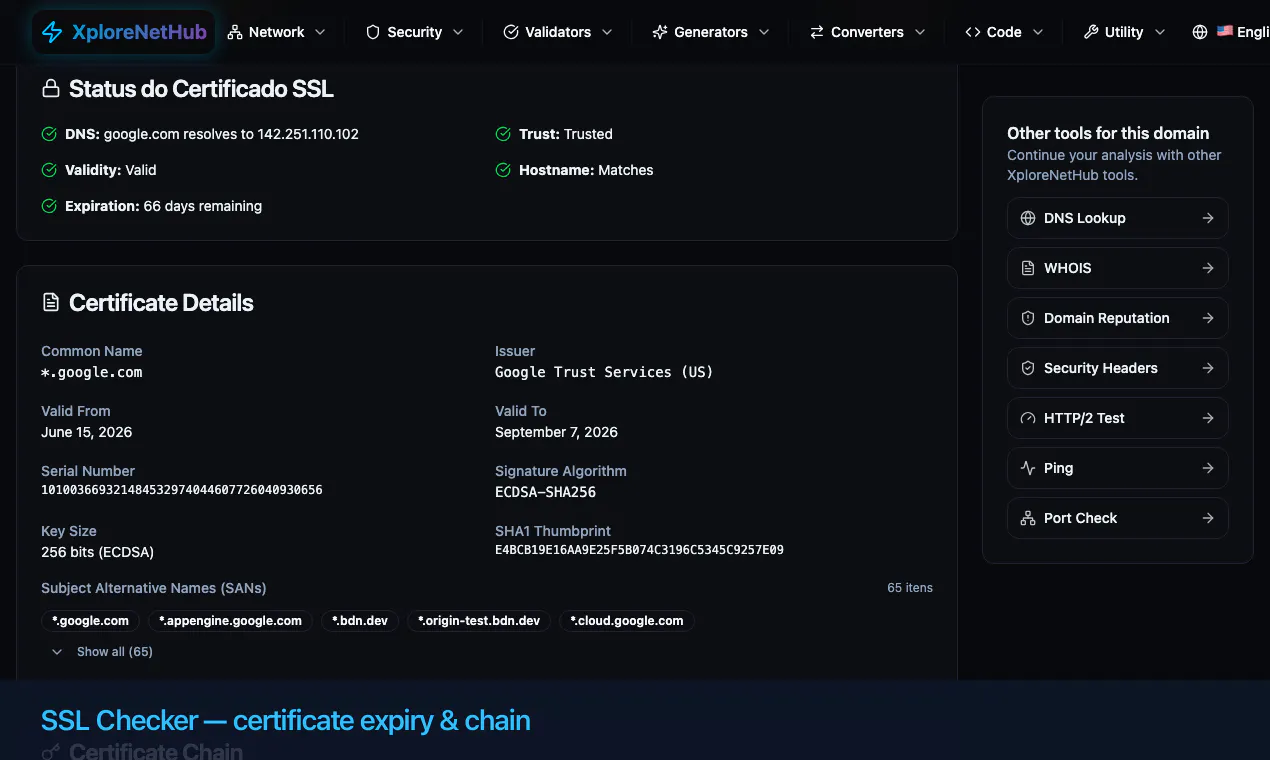
Task: Click the network icon in Port Check row
Action: pyautogui.click(x=1028, y=518)
